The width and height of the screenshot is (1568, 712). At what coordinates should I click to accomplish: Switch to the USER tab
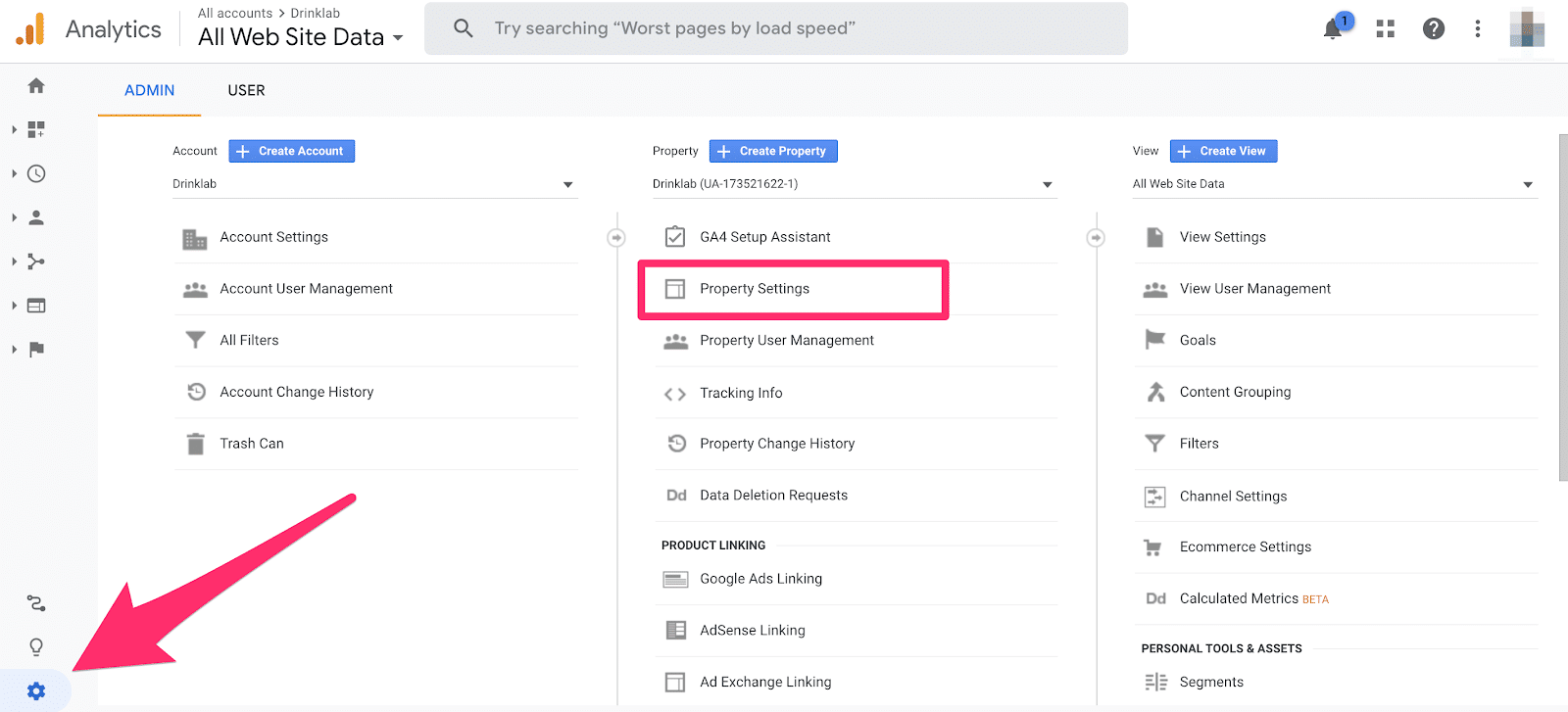click(246, 90)
